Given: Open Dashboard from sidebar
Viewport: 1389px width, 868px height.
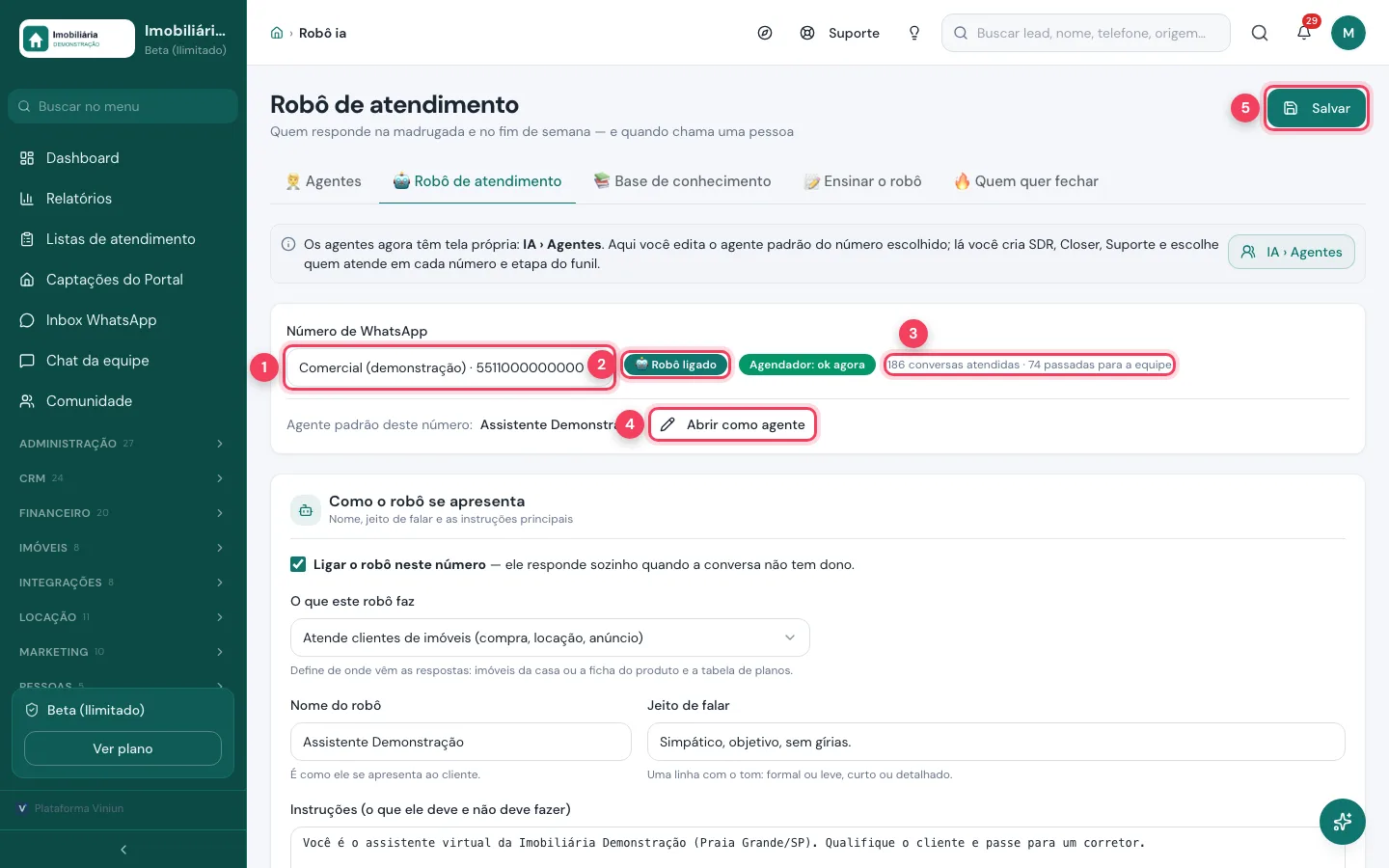Looking at the screenshot, I should point(123,158).
